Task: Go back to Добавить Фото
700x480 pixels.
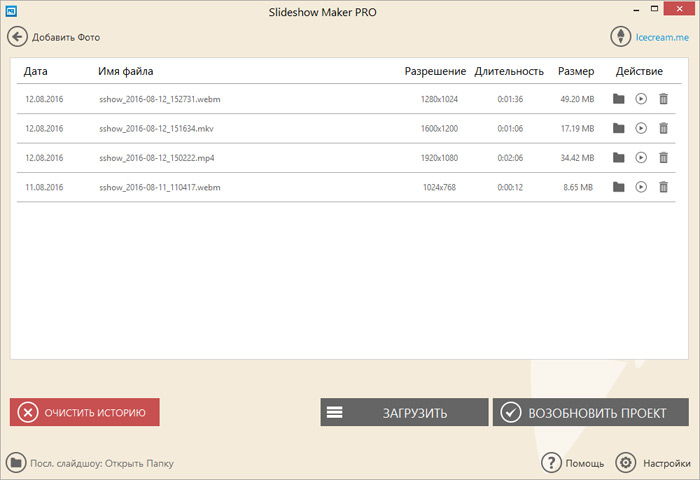Action: click(x=54, y=37)
